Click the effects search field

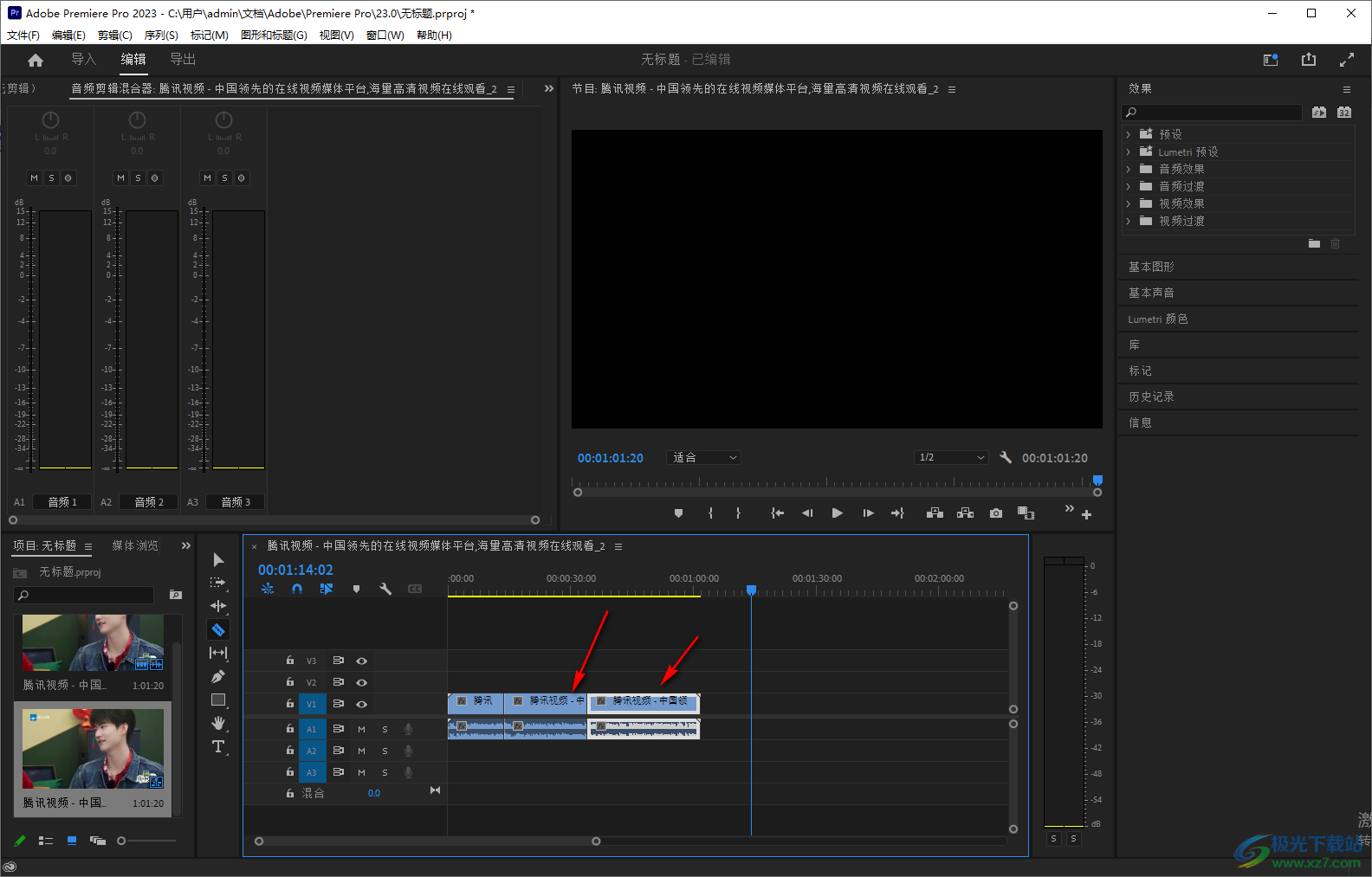point(1212,113)
